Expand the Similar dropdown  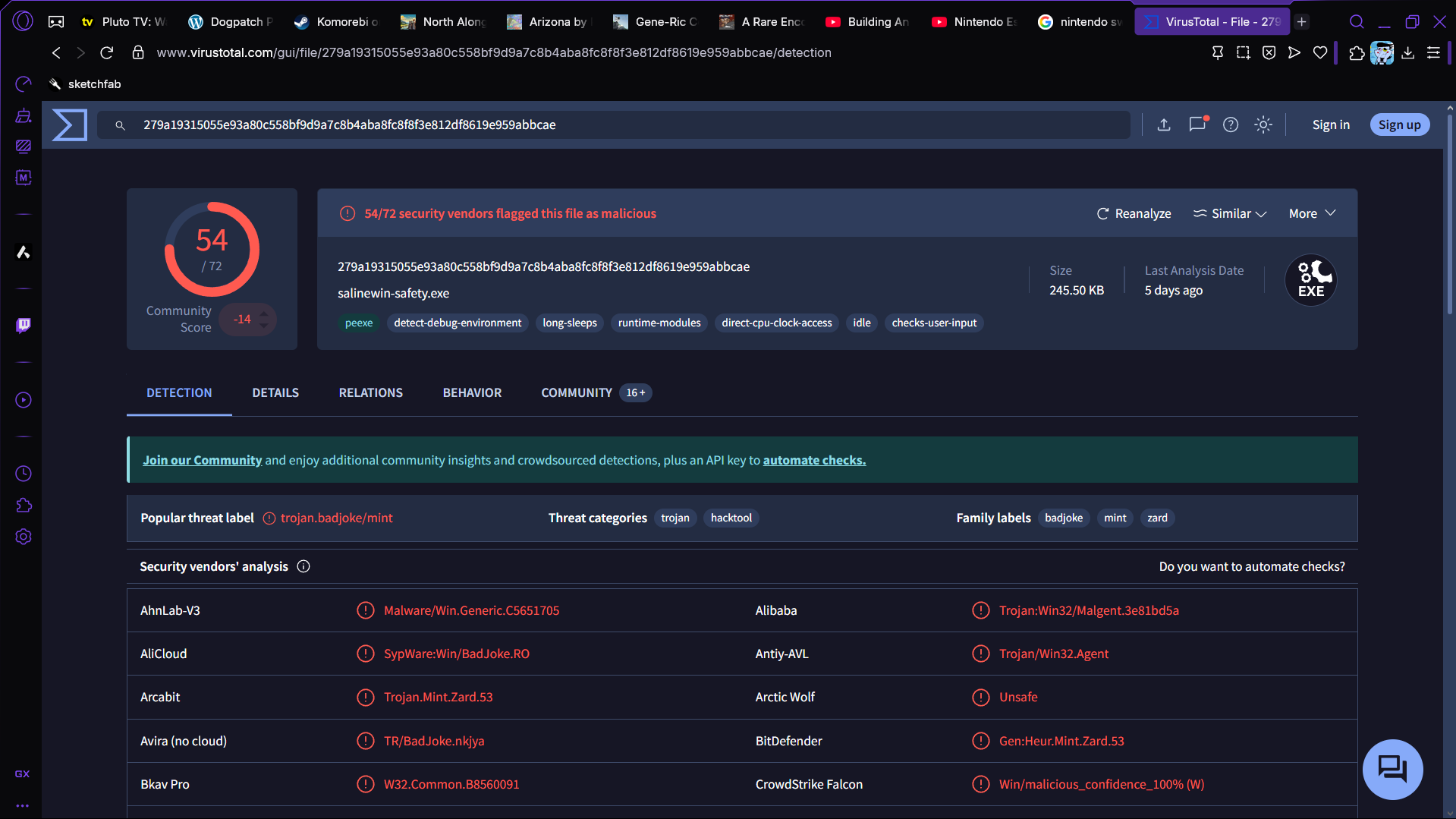click(x=1230, y=214)
